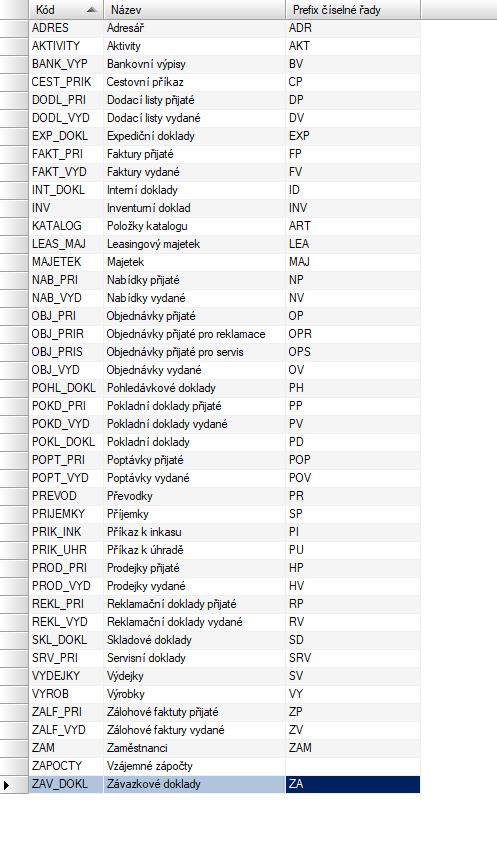Select the PRIK_UHR code cell
Viewport: 497px width, 852px height.
[66, 550]
